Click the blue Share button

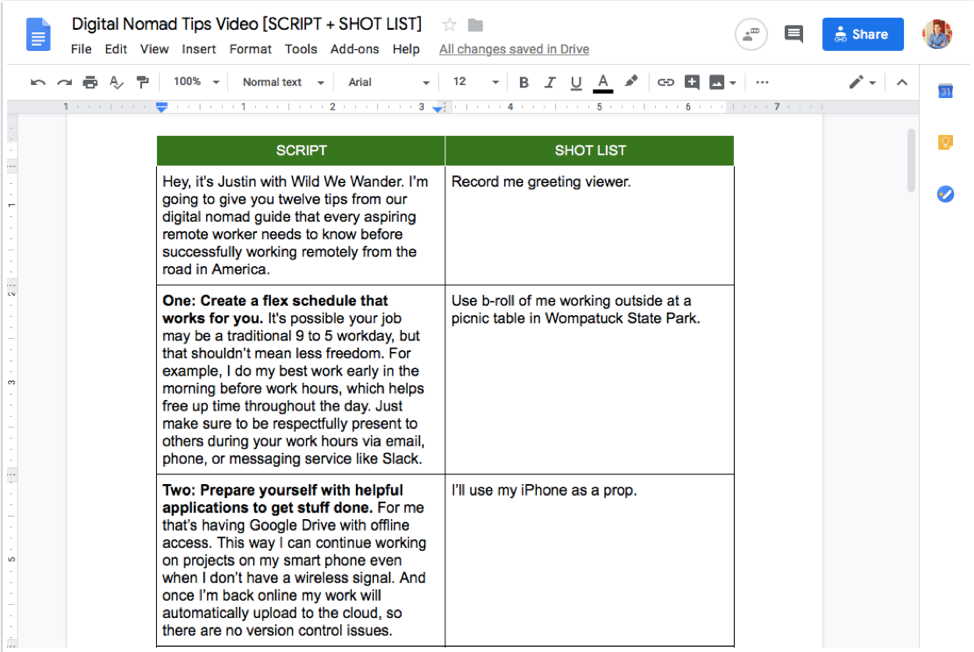[x=862, y=34]
